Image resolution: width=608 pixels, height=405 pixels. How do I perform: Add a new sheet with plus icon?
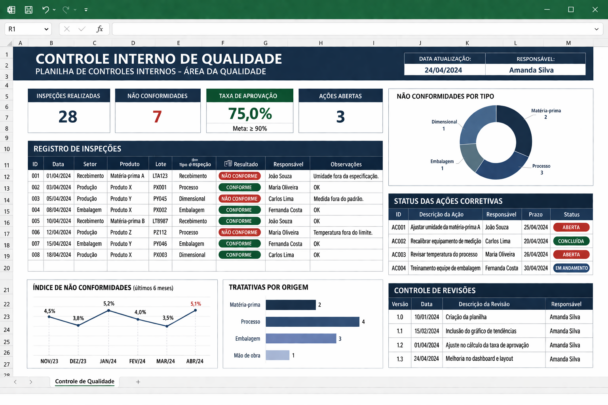(x=136, y=382)
